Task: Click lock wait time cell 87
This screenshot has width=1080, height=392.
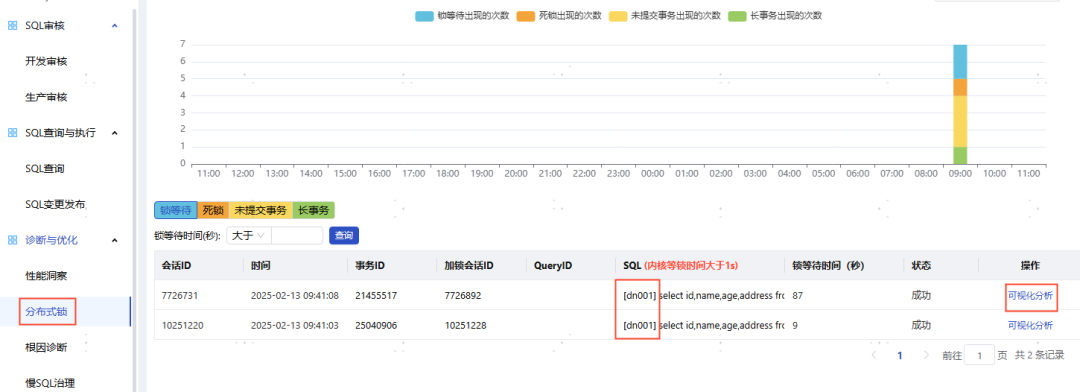Action: tap(798, 295)
